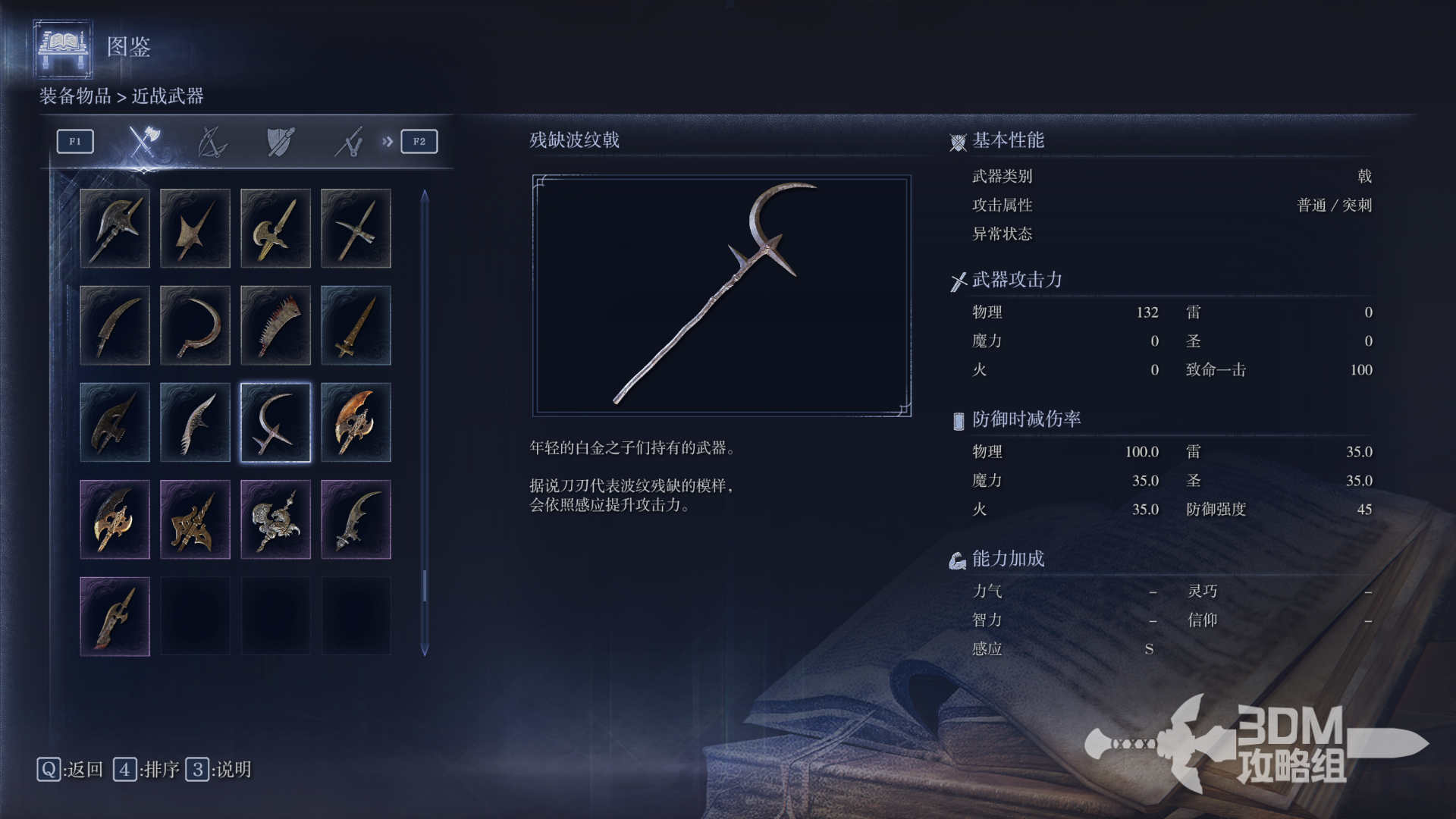Click the F2 next-tab key icon

419,141
